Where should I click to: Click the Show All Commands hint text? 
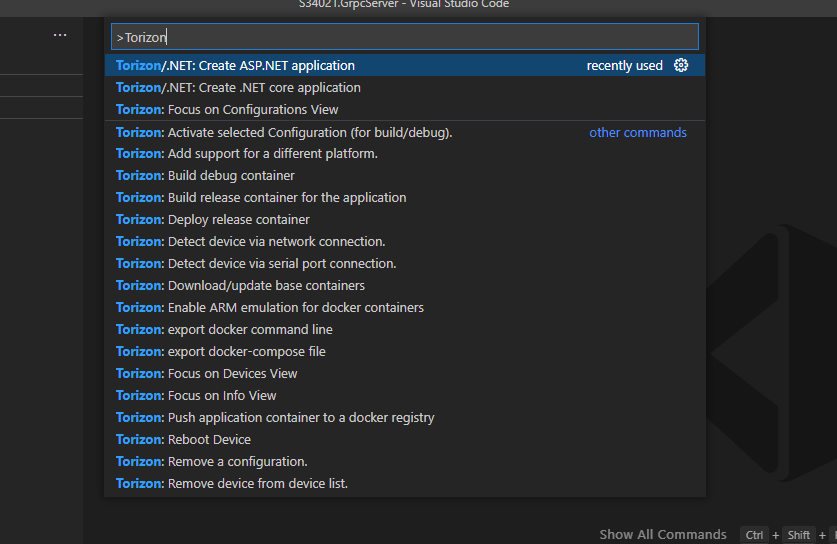[662, 534]
